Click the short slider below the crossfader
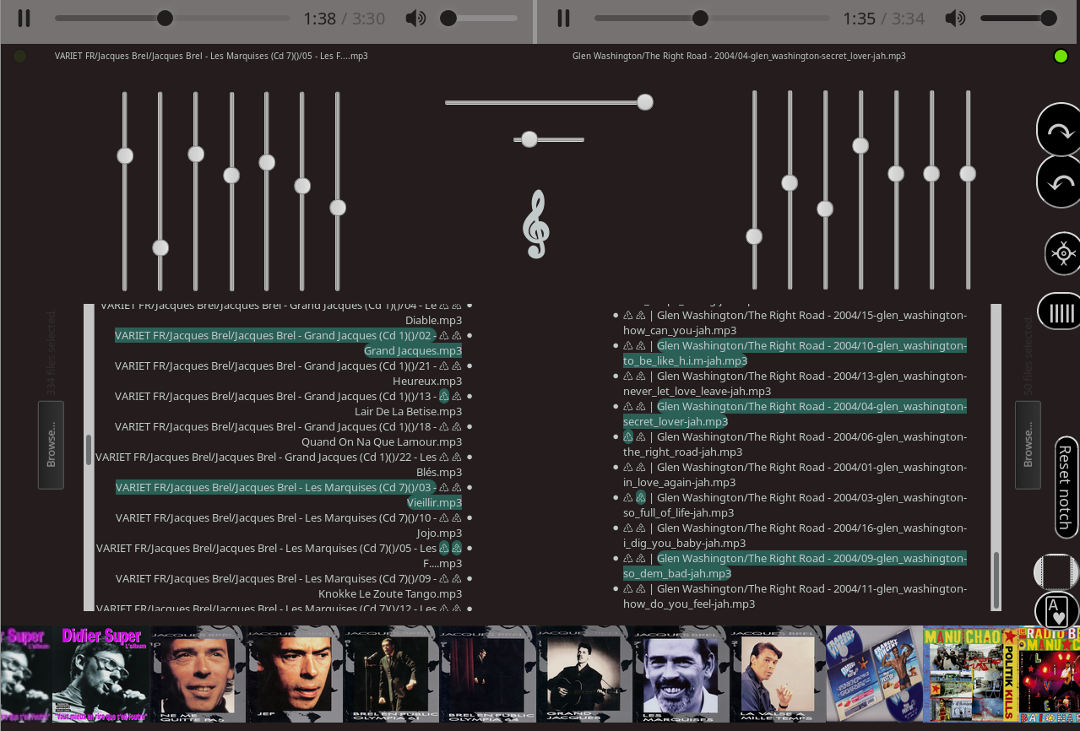Image resolution: width=1080 pixels, height=731 pixels. click(x=549, y=140)
